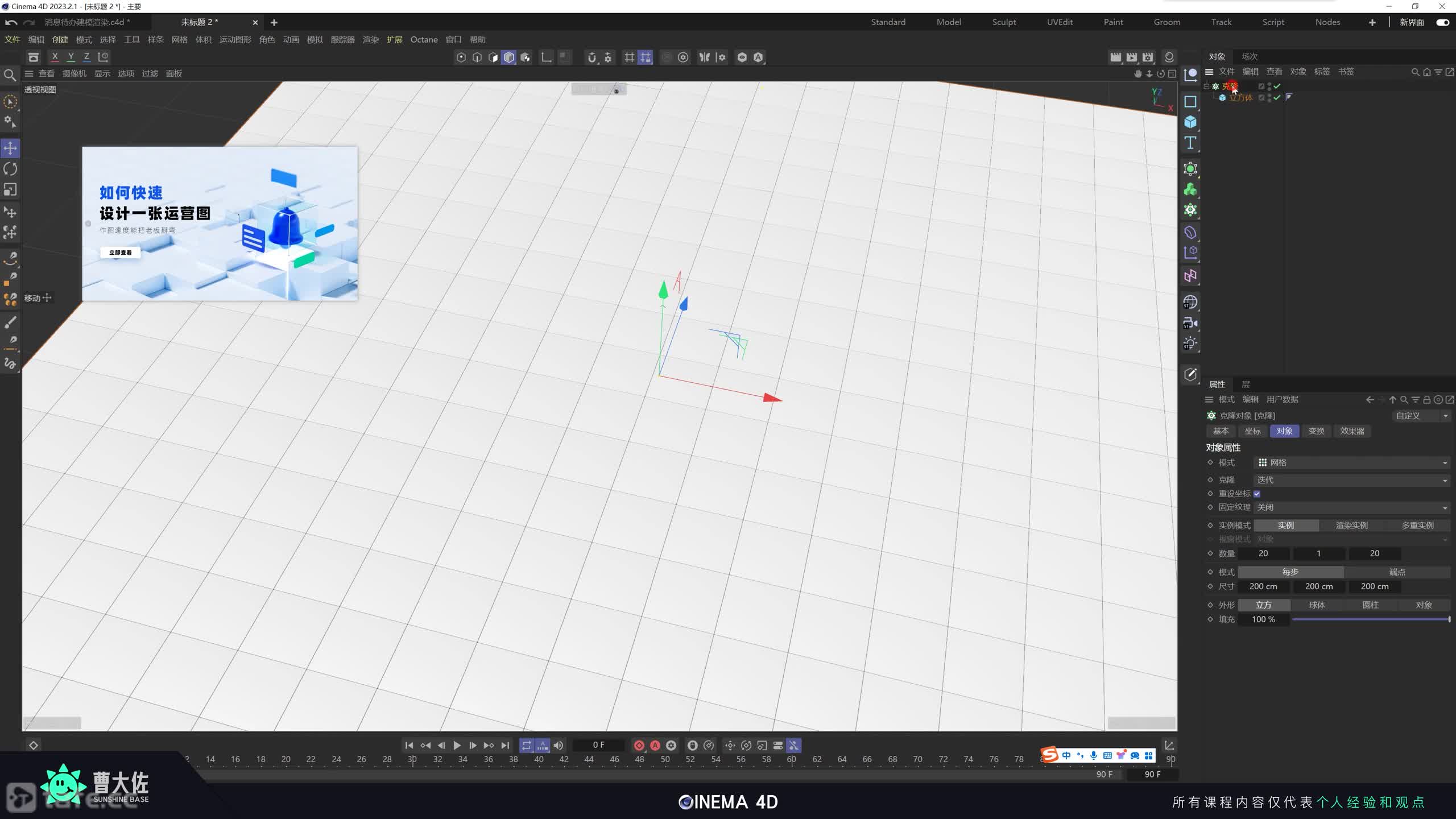Toggle the 新界面 switch

tap(1442, 22)
